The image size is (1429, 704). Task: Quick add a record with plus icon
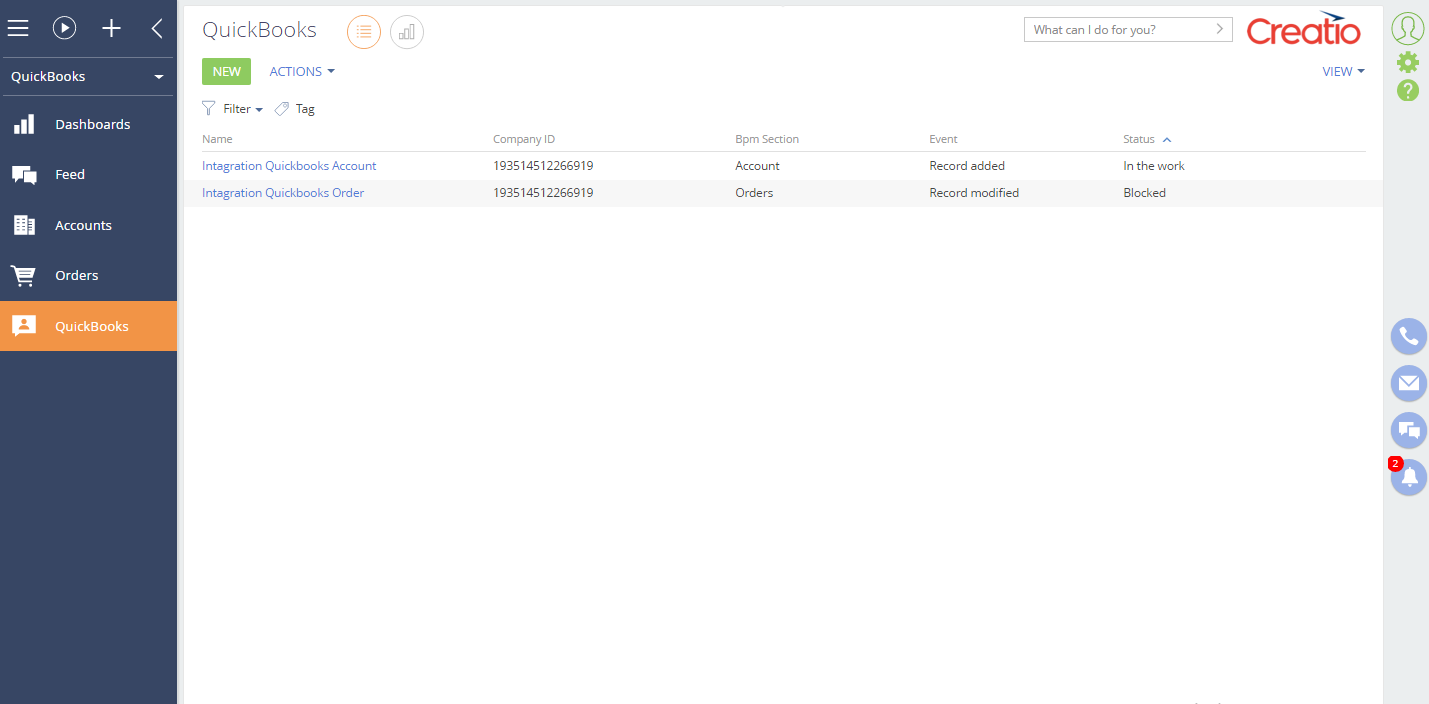111,27
